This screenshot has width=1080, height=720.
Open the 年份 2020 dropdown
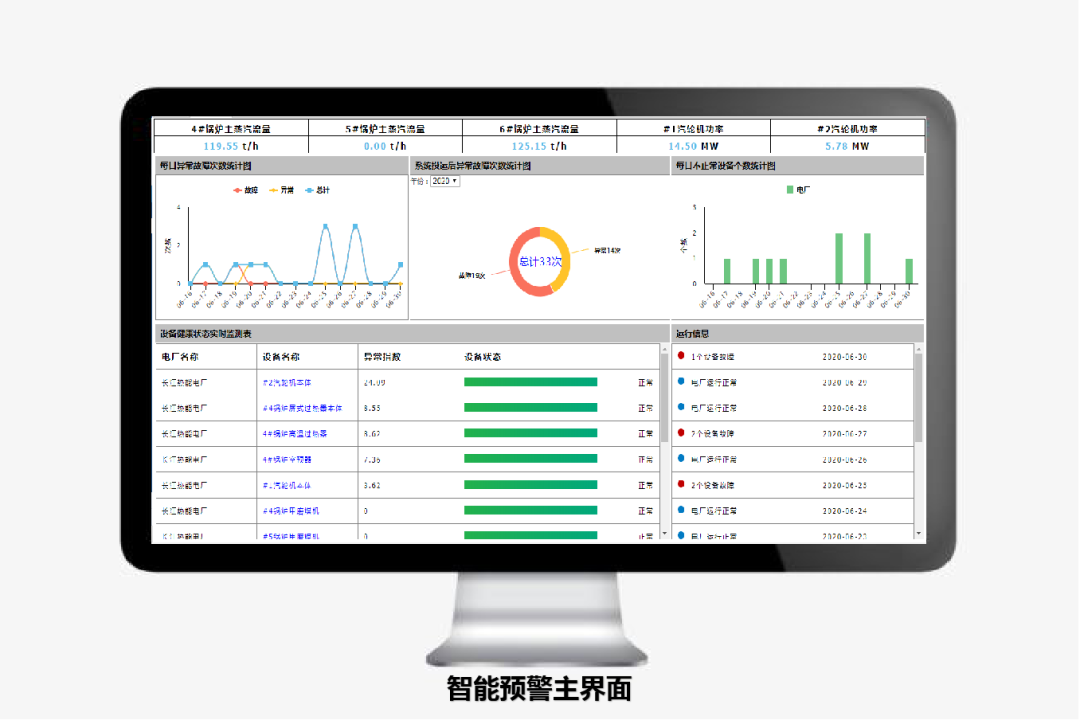(x=443, y=181)
